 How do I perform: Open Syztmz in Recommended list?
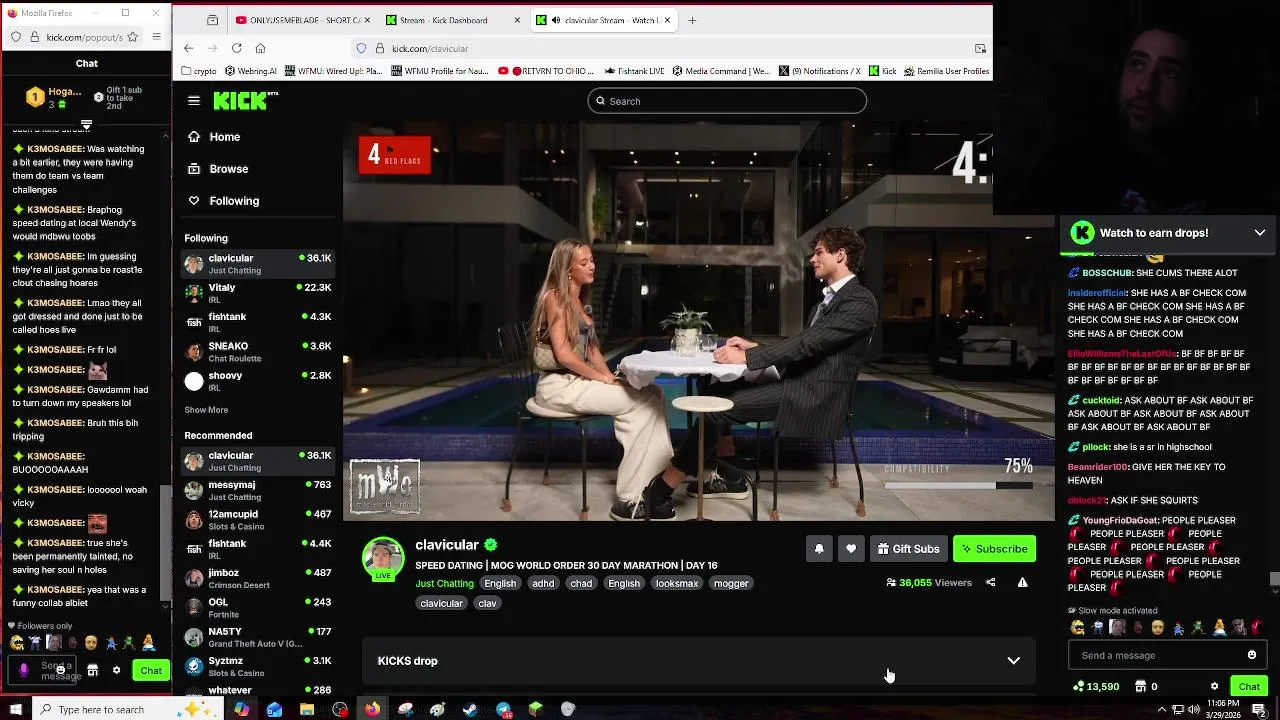coord(258,666)
